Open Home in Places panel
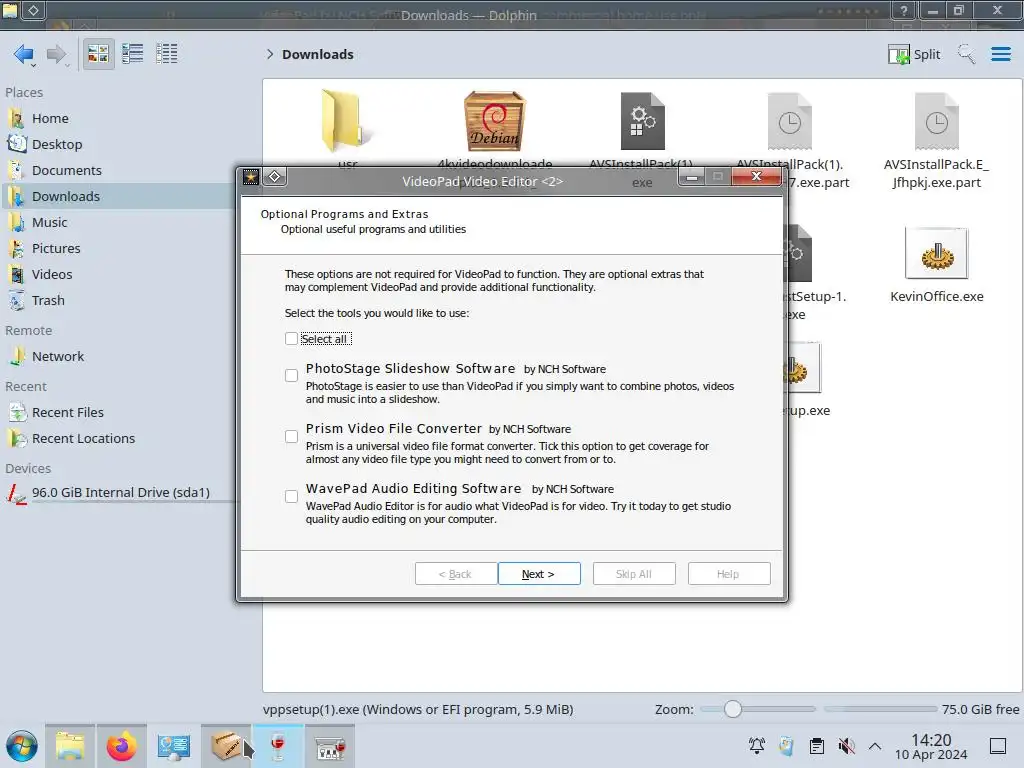 tap(50, 118)
